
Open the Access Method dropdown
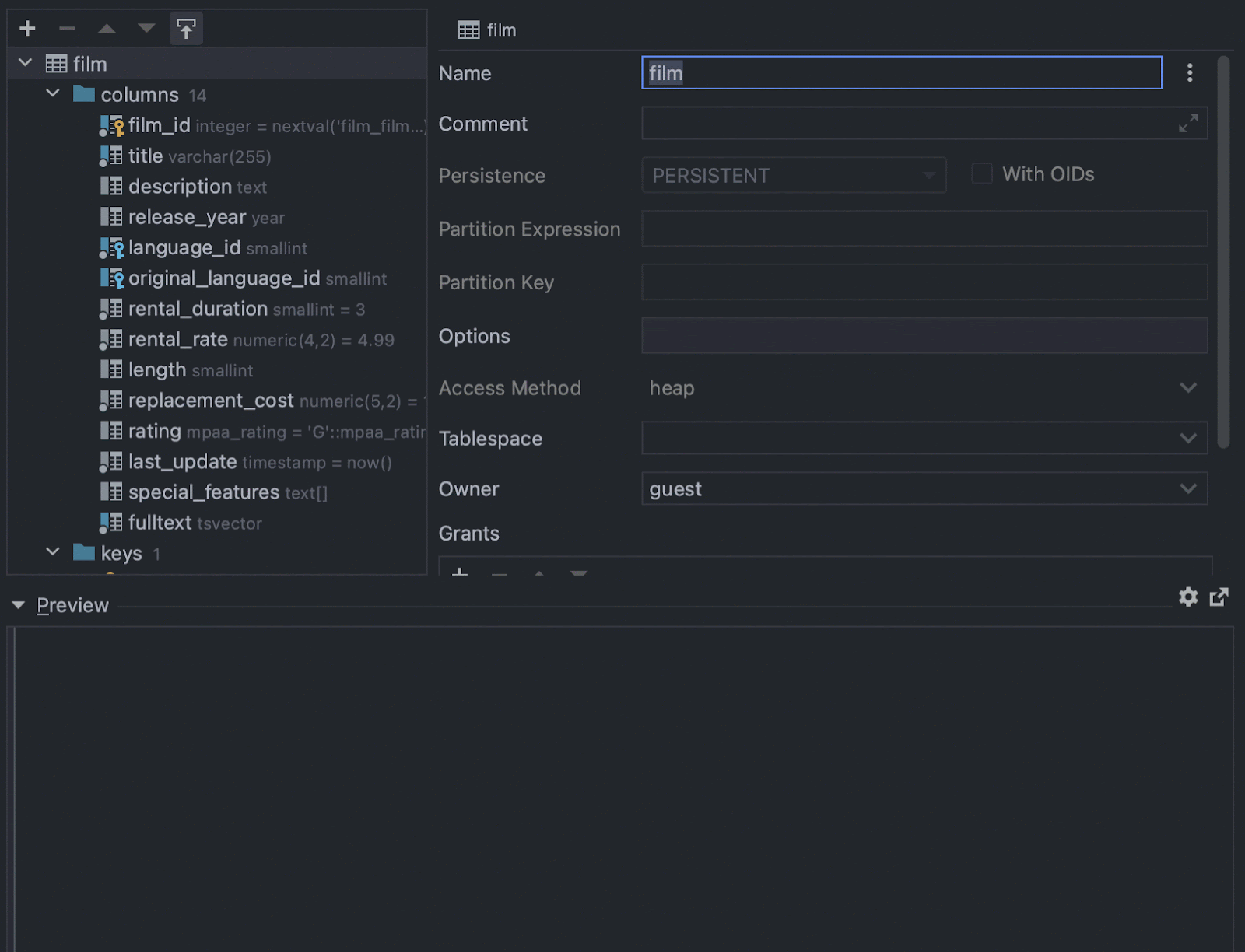(x=1187, y=388)
